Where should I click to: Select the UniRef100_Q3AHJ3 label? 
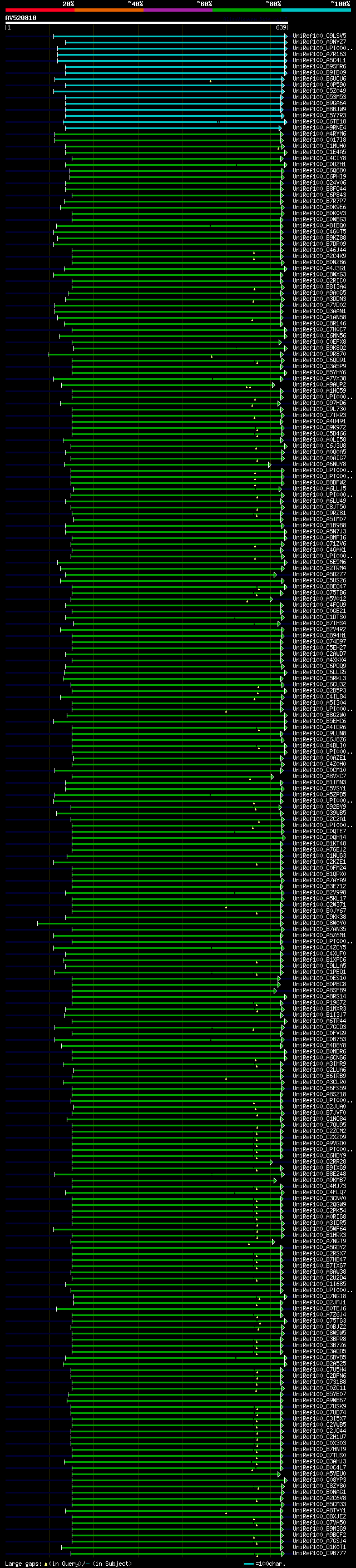(319, 1461)
